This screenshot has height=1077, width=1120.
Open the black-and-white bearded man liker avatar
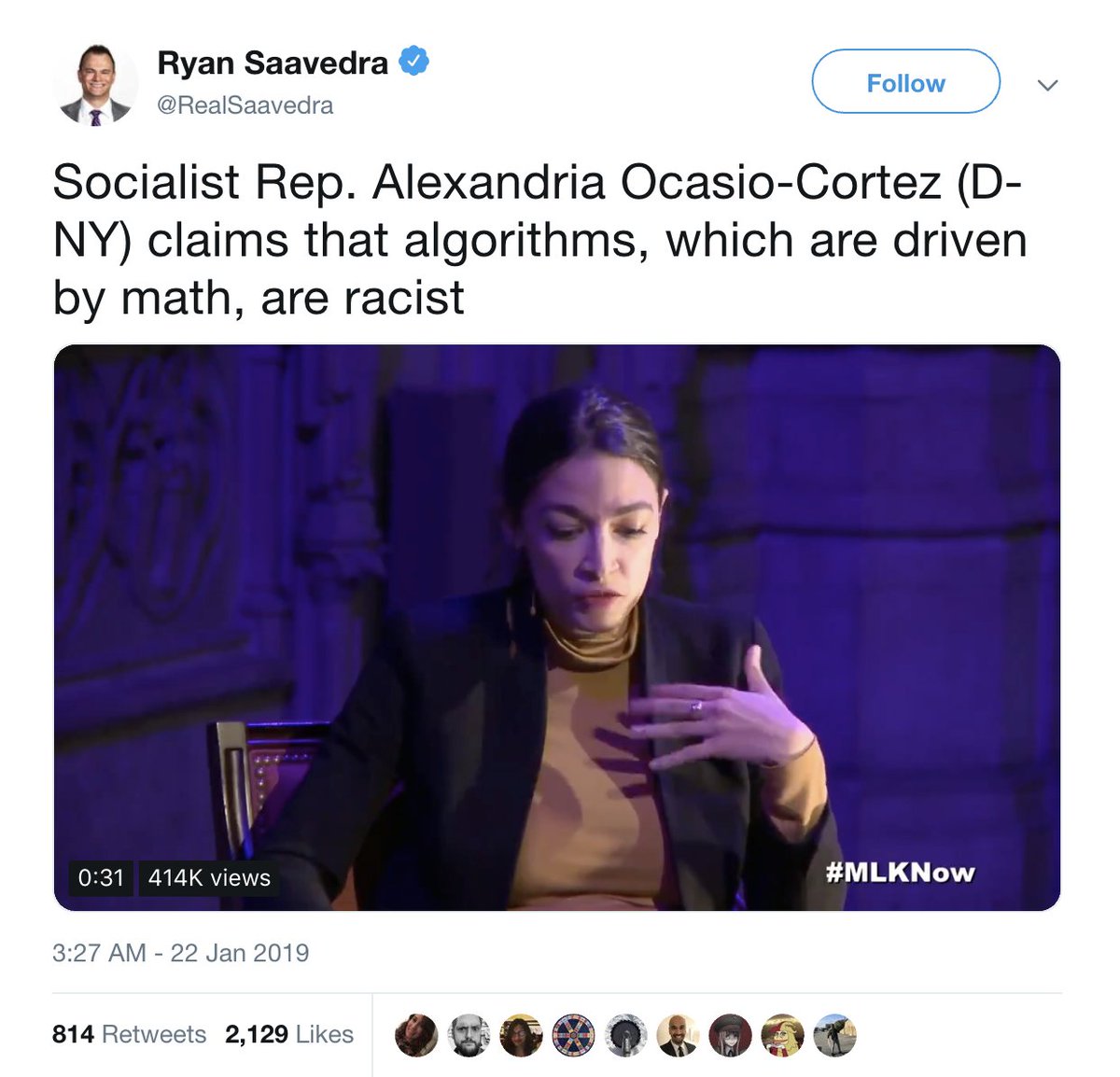469,1035
